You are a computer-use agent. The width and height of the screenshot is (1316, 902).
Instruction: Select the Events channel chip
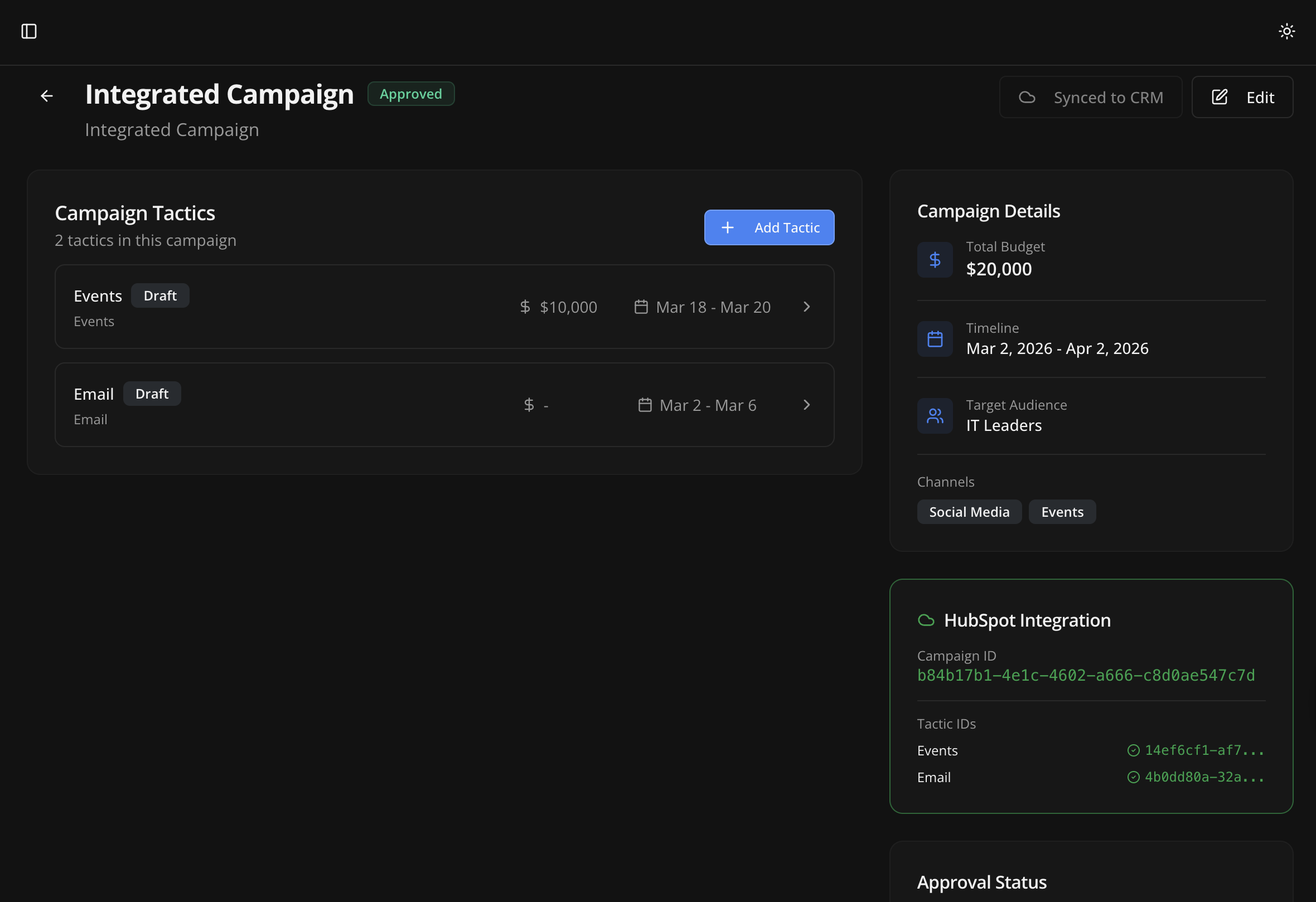[x=1062, y=511]
